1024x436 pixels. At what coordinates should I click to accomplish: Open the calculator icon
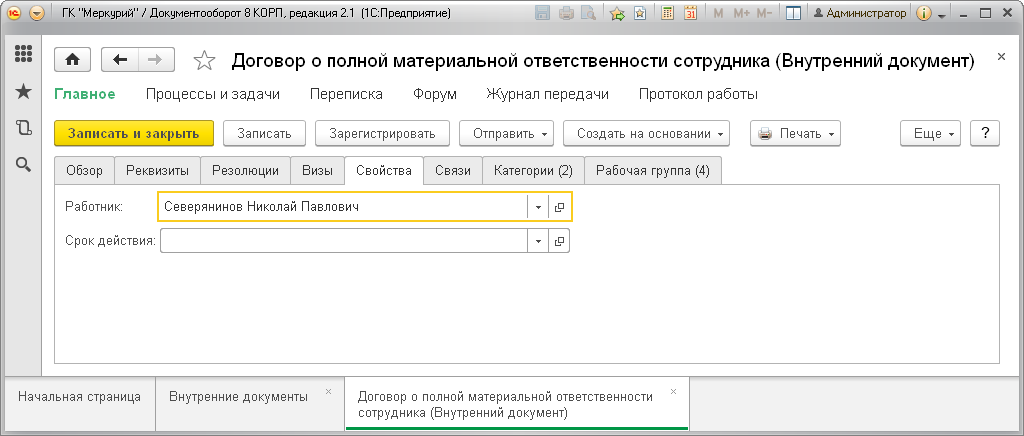click(x=667, y=13)
